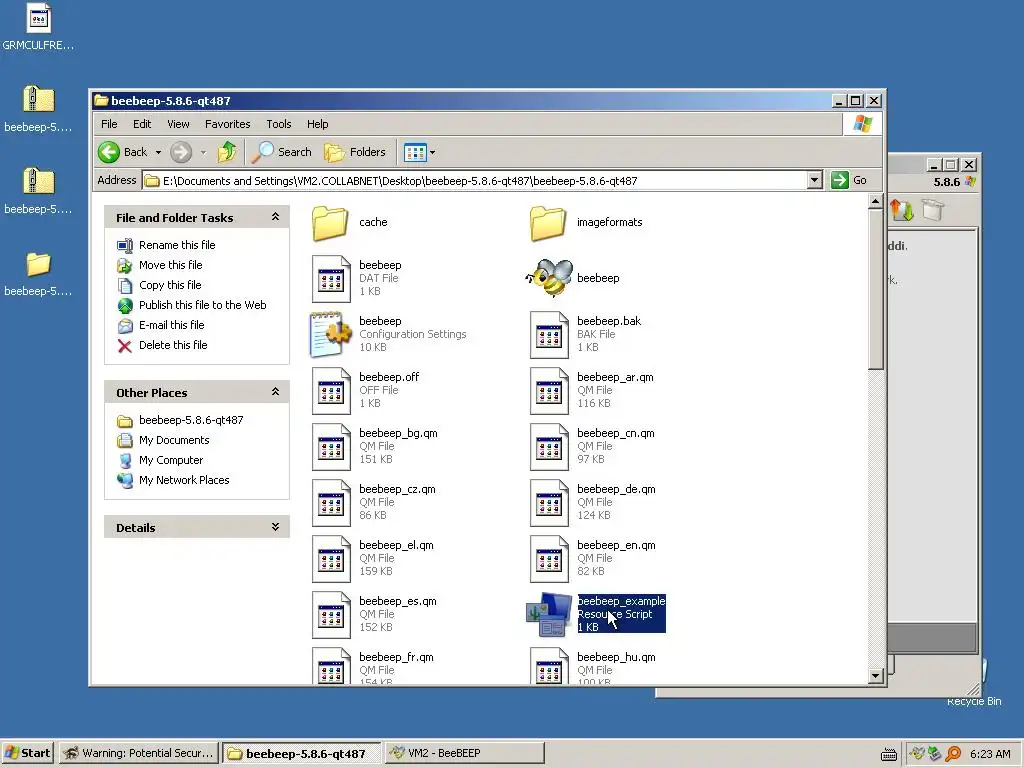
Task: Select the beebeep_cn.qm file icon
Action: 549,447
